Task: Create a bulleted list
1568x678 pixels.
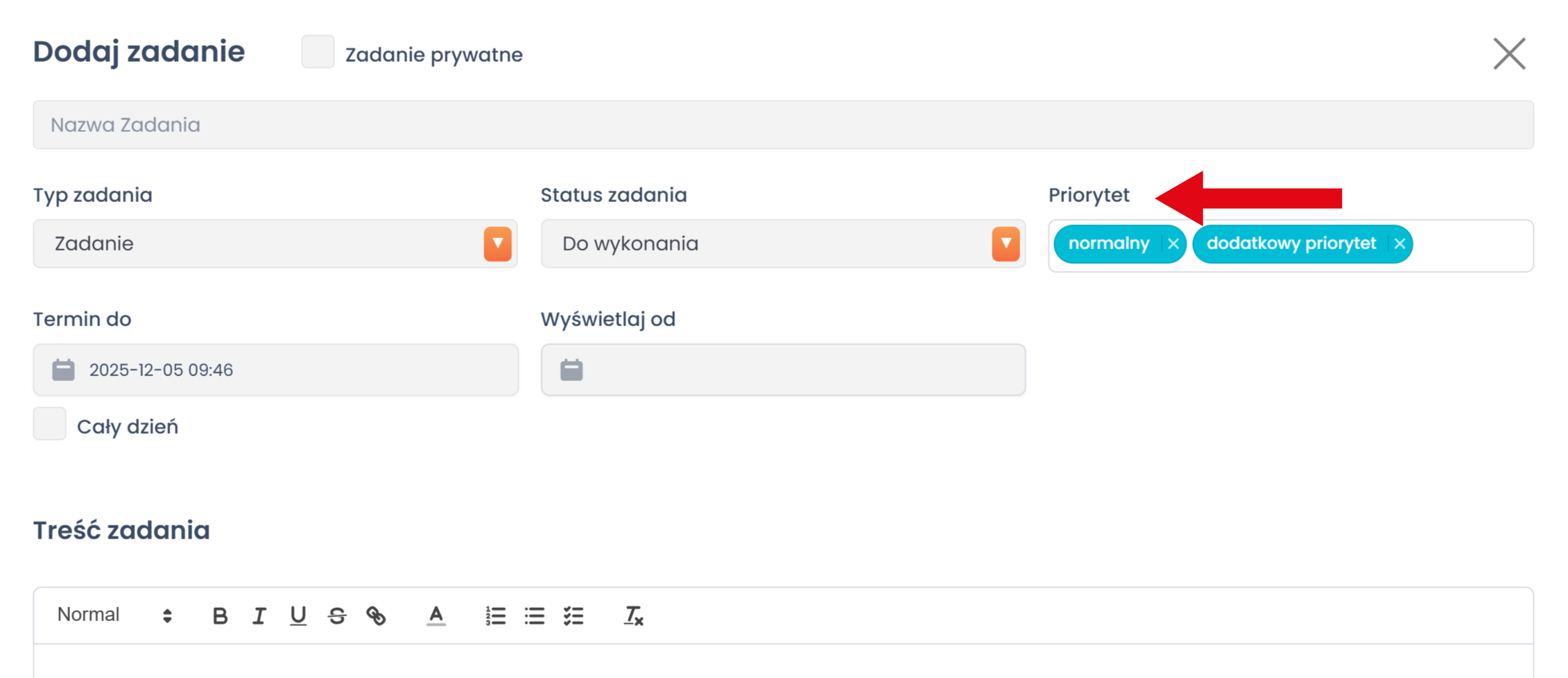Action: click(535, 616)
